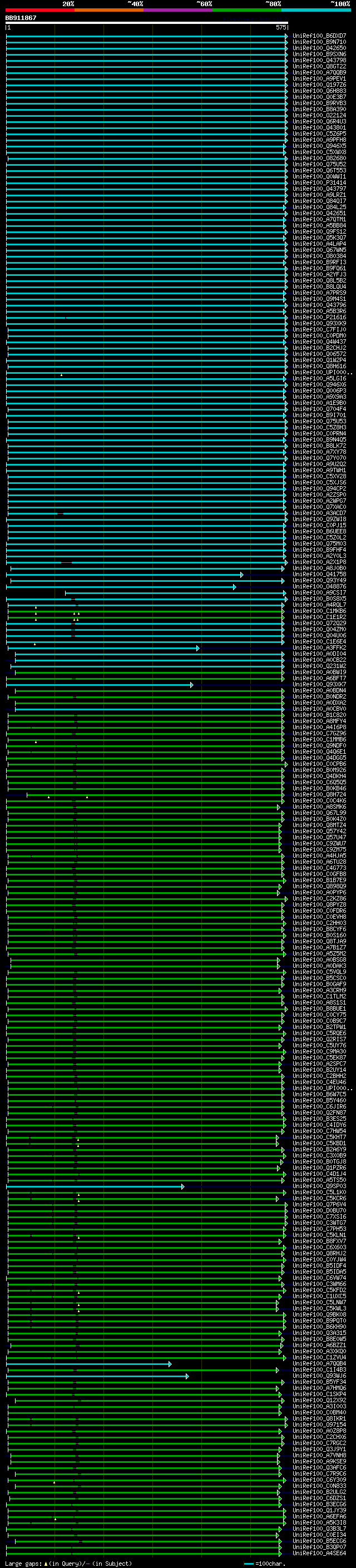Select the UniRef100_P31414 entry

(x=319, y=182)
